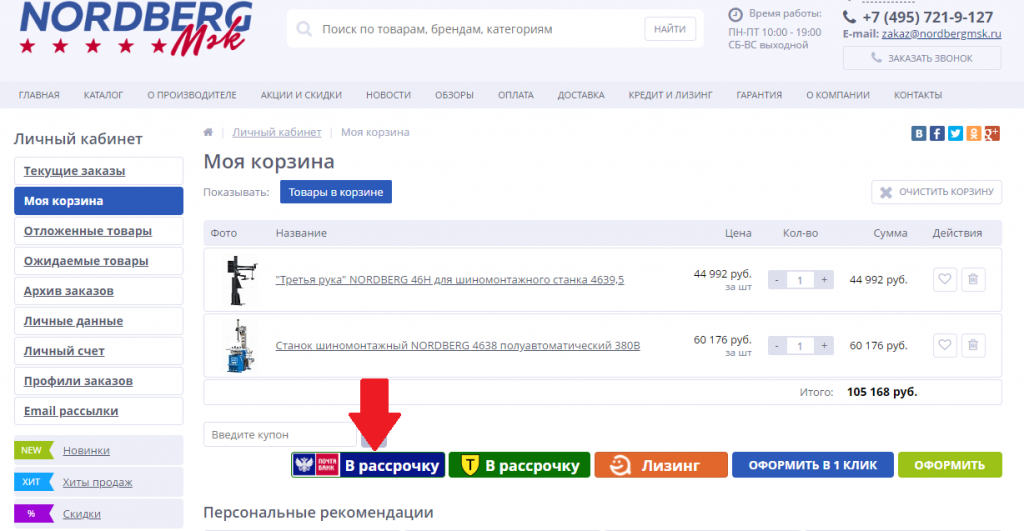Click the Заказать звонок button

[922, 58]
